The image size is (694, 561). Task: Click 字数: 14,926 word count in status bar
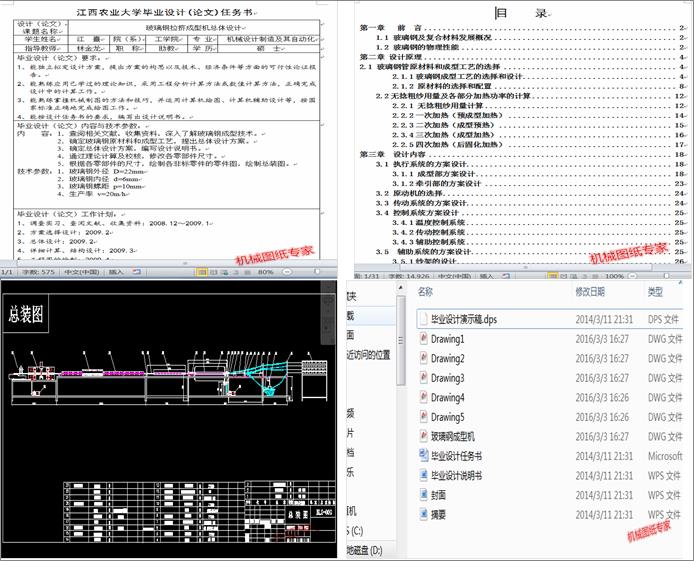[x=409, y=276]
